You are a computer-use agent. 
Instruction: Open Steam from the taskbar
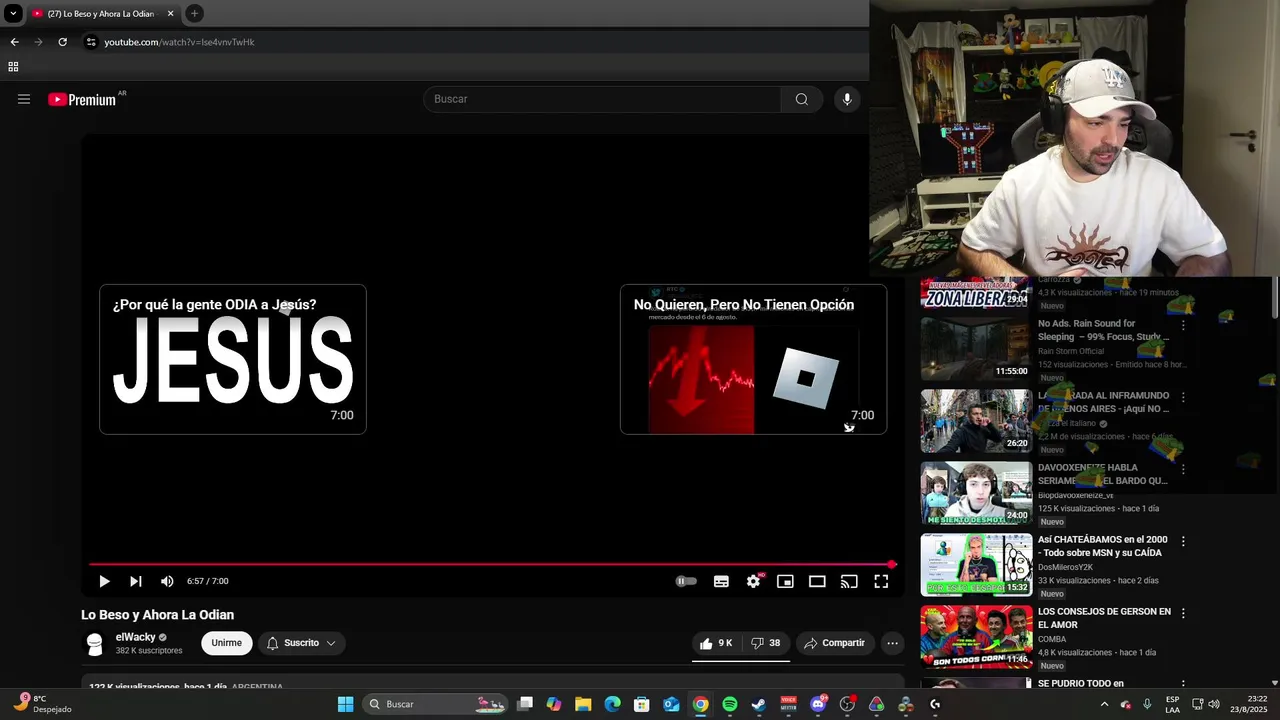click(x=759, y=704)
